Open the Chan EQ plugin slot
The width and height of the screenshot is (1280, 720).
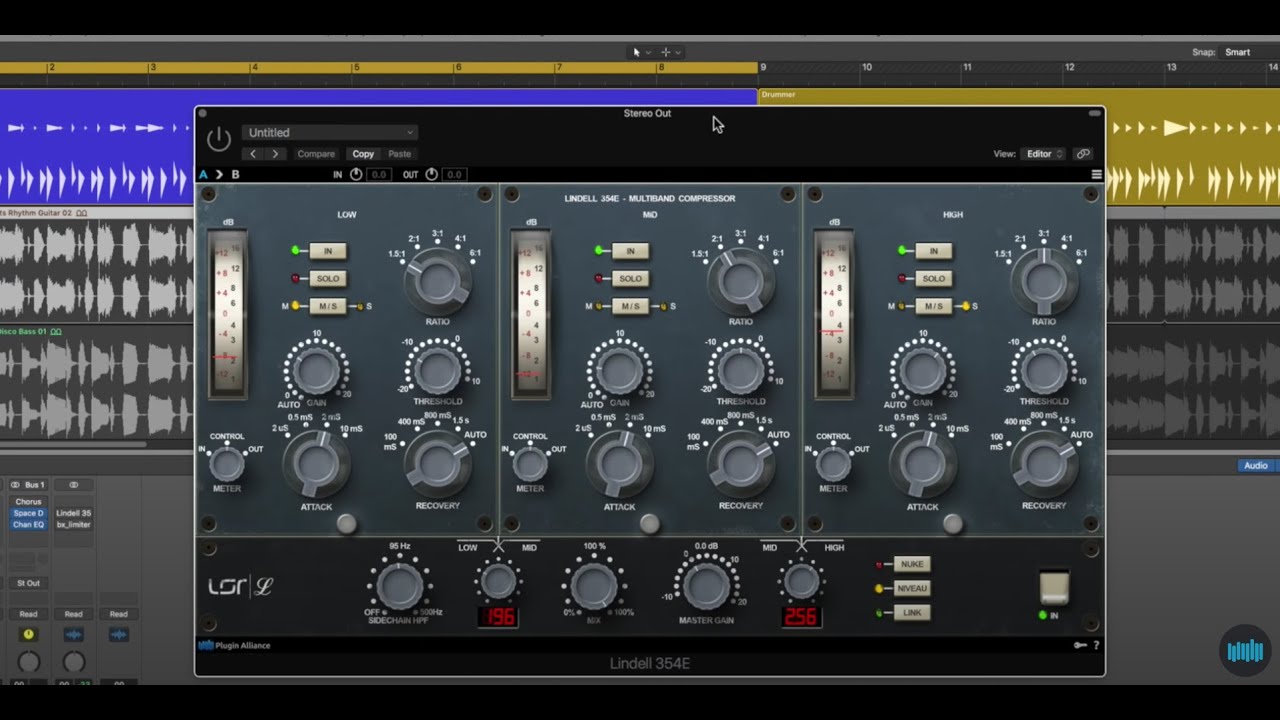28,524
